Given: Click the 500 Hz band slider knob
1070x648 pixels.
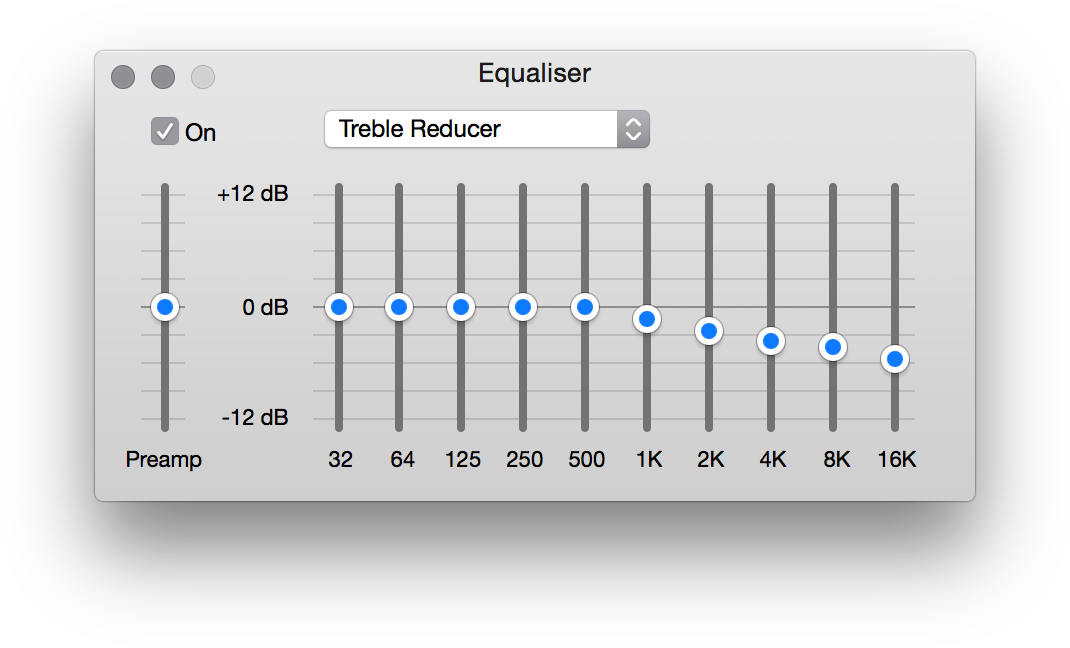Looking at the screenshot, I should coord(585,307).
